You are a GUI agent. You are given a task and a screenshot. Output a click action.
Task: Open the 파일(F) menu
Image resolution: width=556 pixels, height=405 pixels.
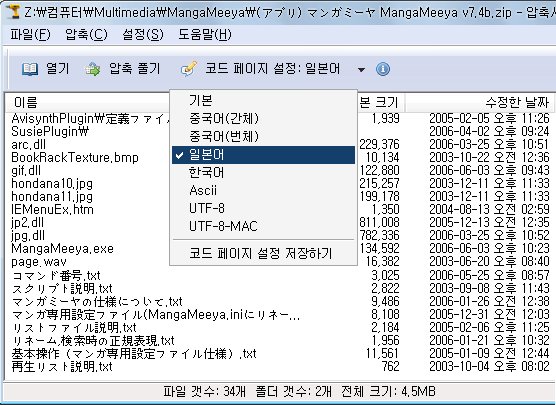pos(30,35)
